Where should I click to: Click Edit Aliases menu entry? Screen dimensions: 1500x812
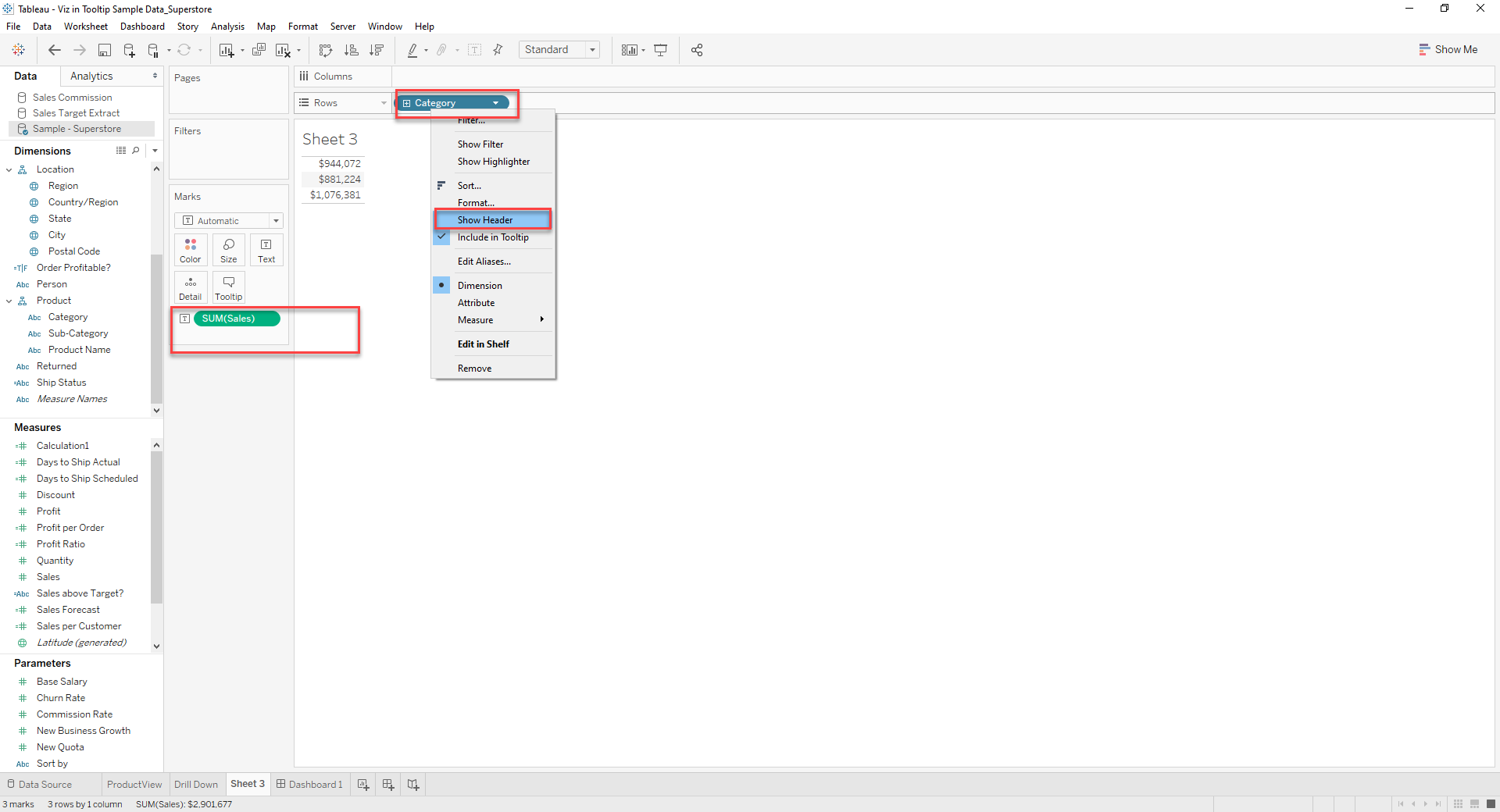(484, 262)
